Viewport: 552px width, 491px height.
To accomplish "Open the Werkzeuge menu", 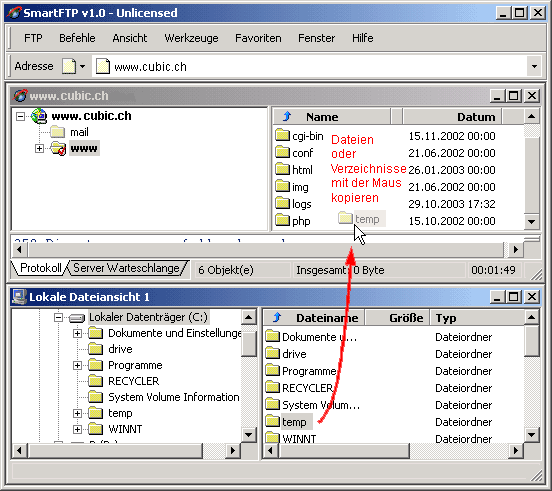I will pos(191,38).
